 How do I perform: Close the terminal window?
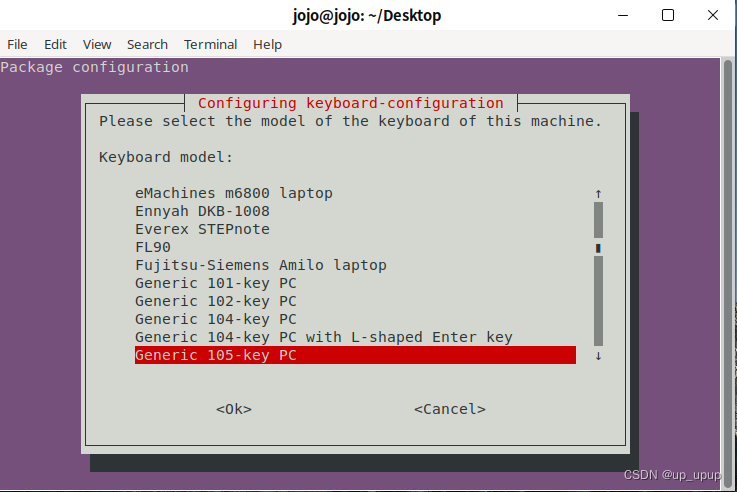713,16
